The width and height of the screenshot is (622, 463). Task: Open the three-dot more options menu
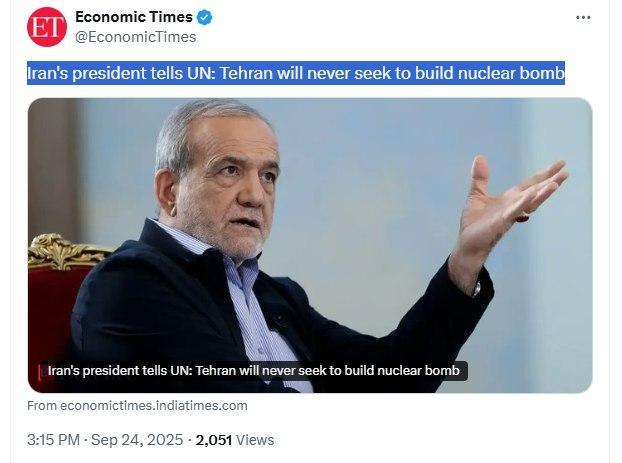pyautogui.click(x=584, y=18)
